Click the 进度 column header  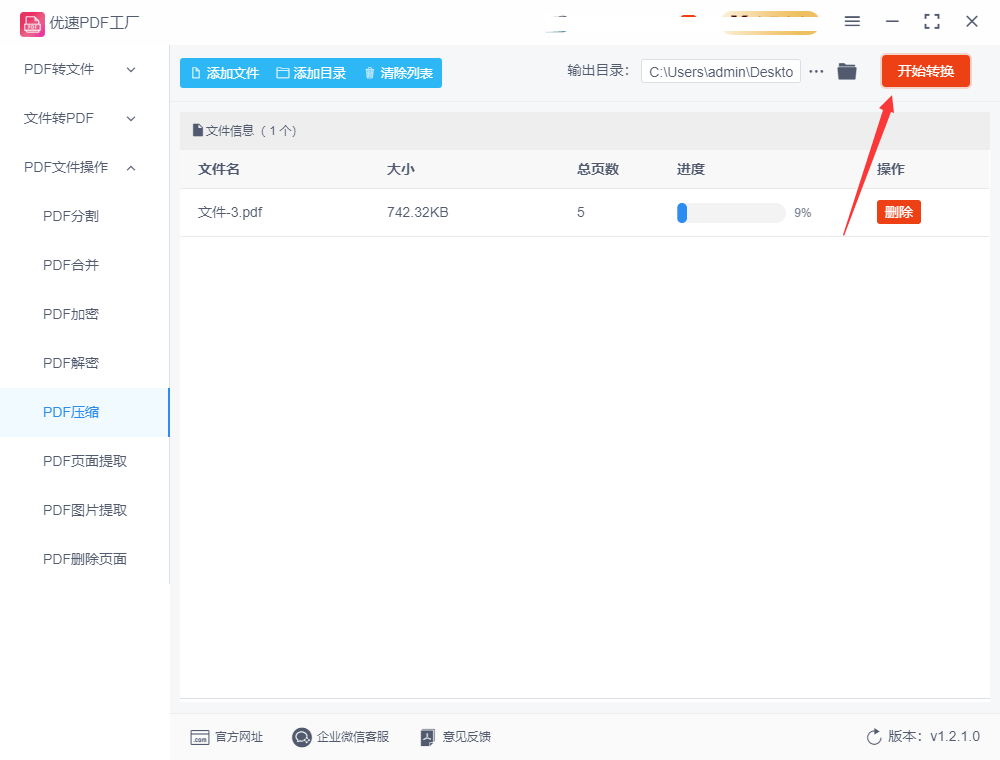click(x=691, y=170)
